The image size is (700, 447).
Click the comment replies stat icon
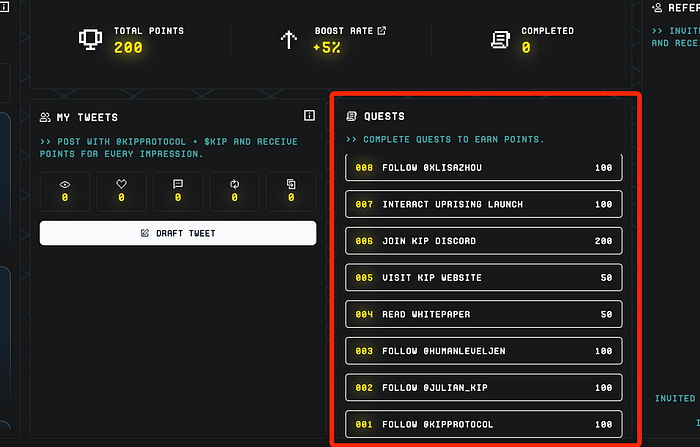click(x=178, y=184)
